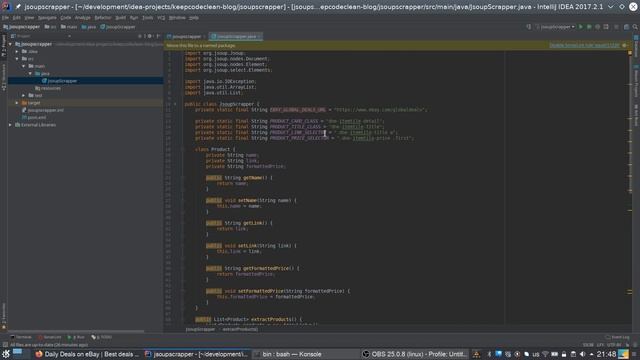Screen dimensions: 640x360
Task: Open the Refactor menu
Action: coord(102,18)
